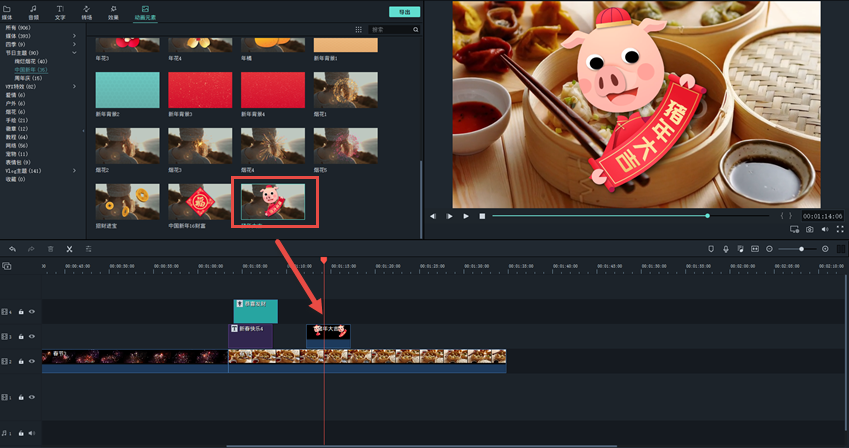Play the preview frame by frame
849x448 pixels.
coord(449,216)
